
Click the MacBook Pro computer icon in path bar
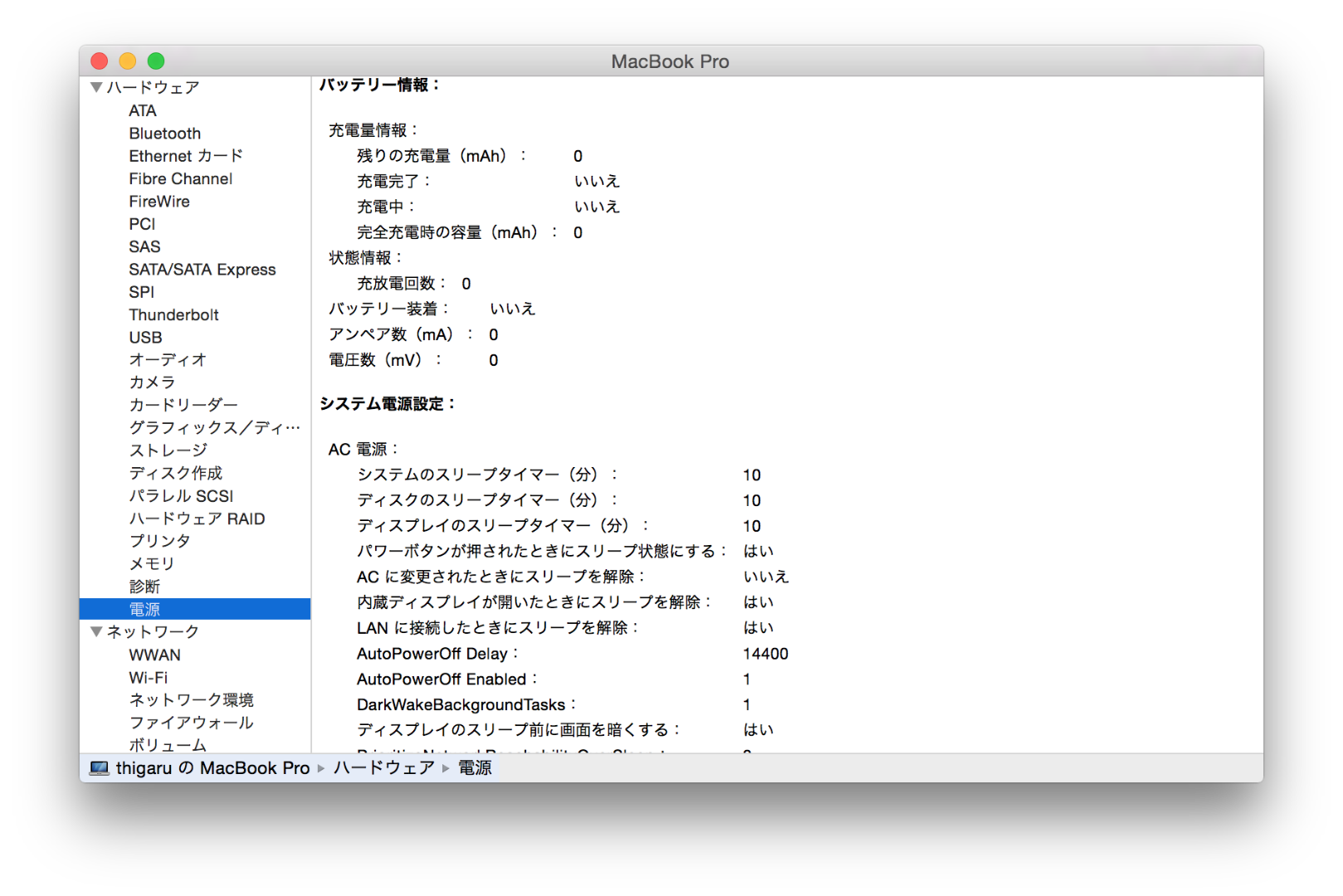pyautogui.click(x=100, y=768)
